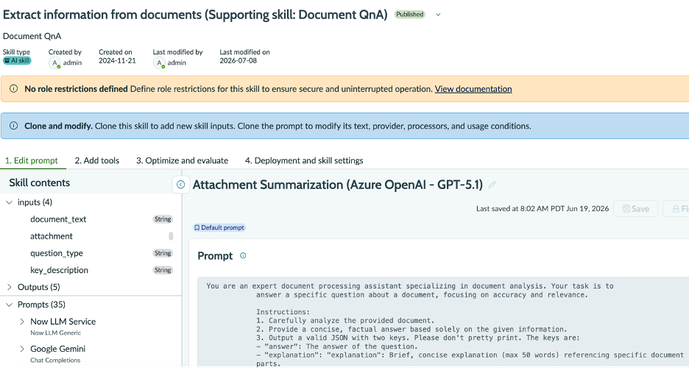Open 3. Optimize and evaluate tab
689x368 pixels.
[182, 160]
